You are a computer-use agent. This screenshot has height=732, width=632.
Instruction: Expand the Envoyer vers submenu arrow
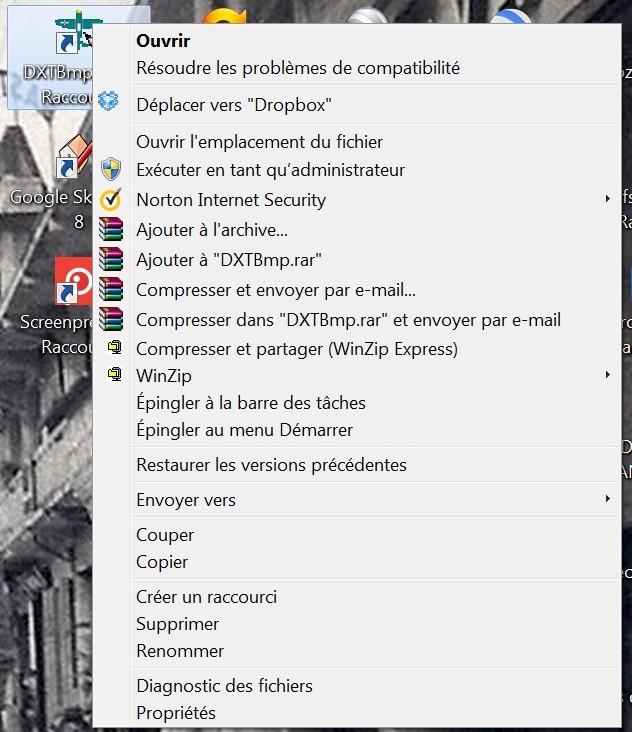[x=608, y=499]
